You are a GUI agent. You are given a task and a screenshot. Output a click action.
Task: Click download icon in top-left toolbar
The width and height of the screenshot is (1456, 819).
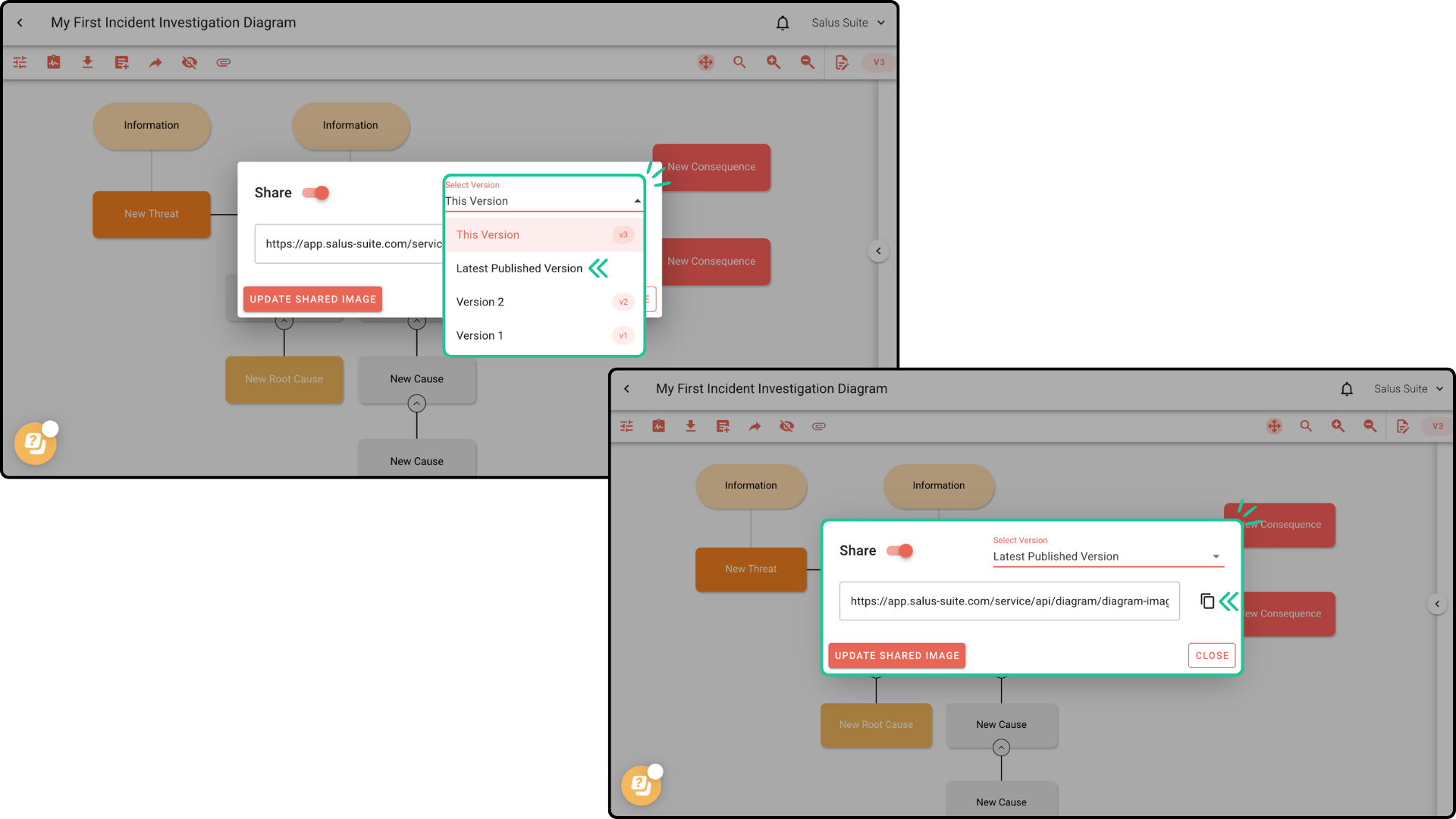[87, 62]
